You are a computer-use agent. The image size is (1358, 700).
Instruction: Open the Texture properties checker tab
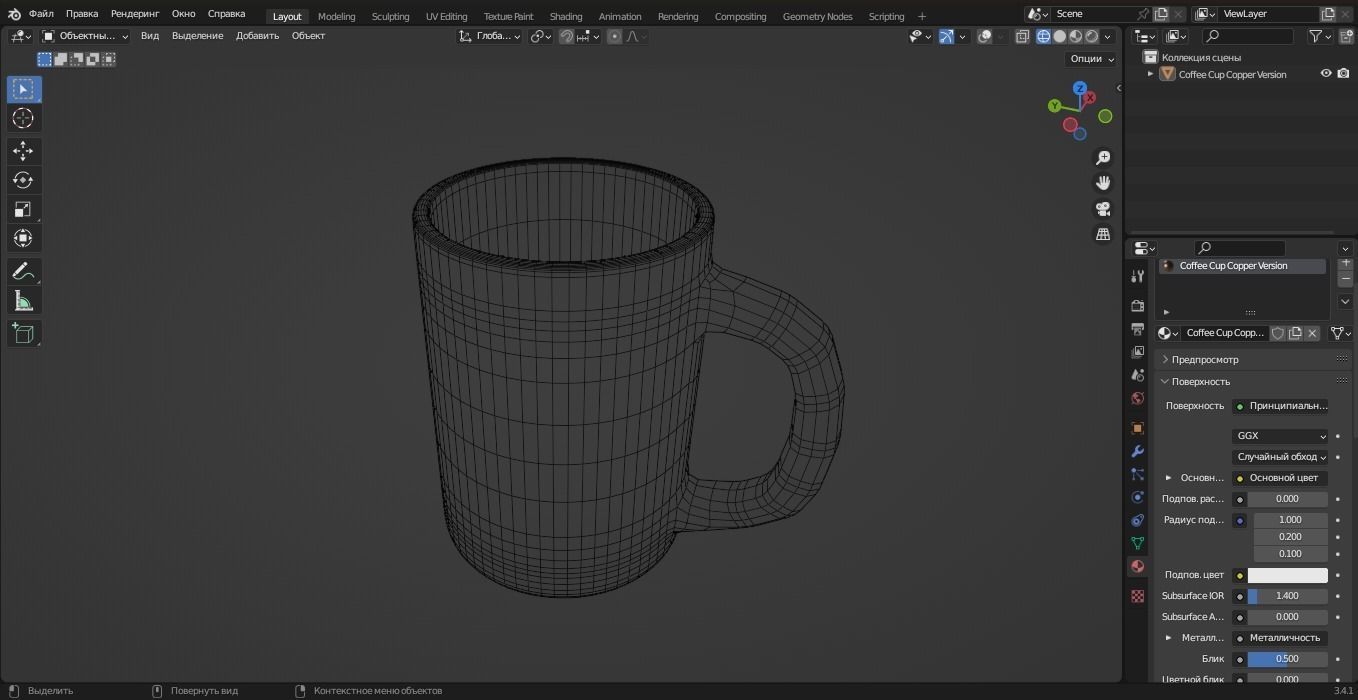1137,596
